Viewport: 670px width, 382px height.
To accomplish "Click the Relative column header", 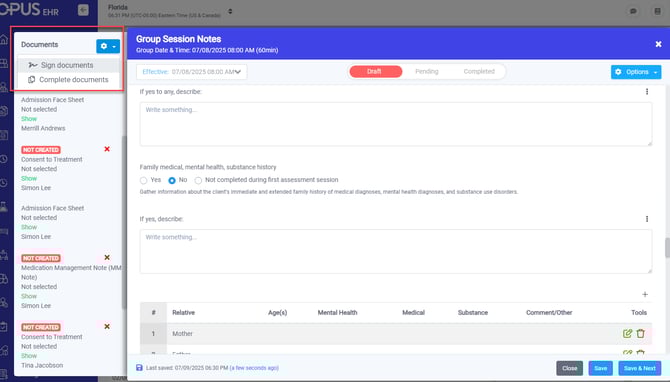I will pos(183,312).
